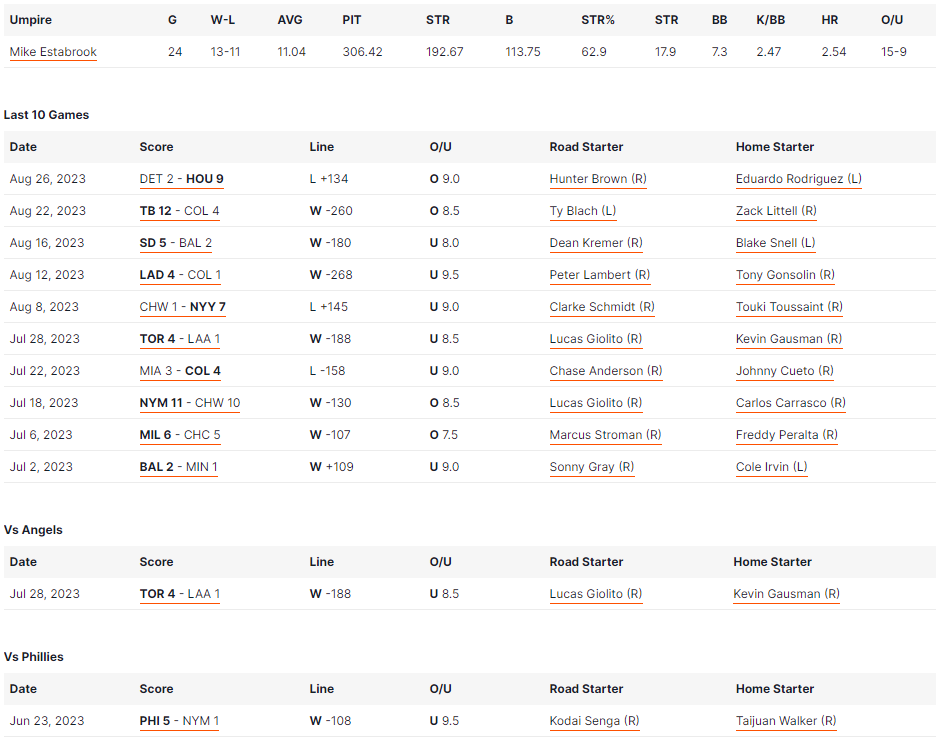Open the CHW 1 - NYY 7 score link
This screenshot has width=940, height=737.
(x=183, y=307)
